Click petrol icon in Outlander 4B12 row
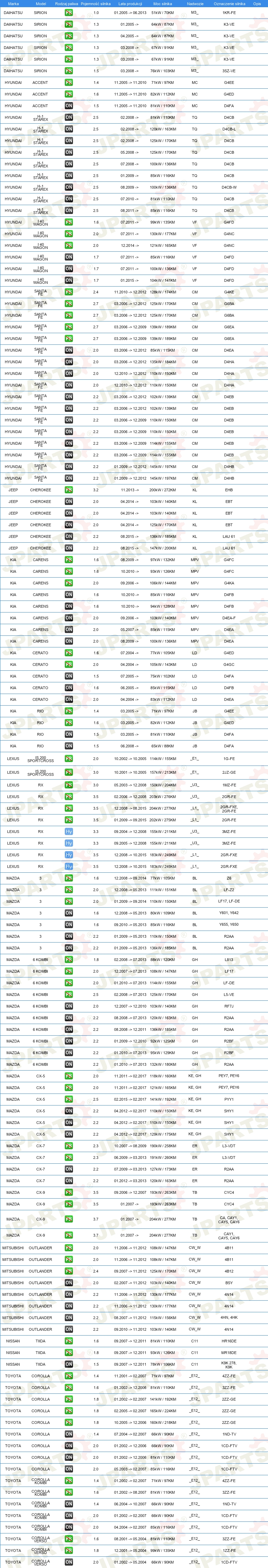 point(69,1271)
